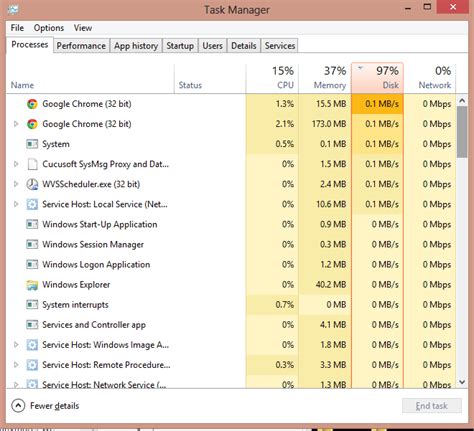The image size is (474, 431).
Task: Click the 10.6 MB memory value
Action: coord(331,204)
